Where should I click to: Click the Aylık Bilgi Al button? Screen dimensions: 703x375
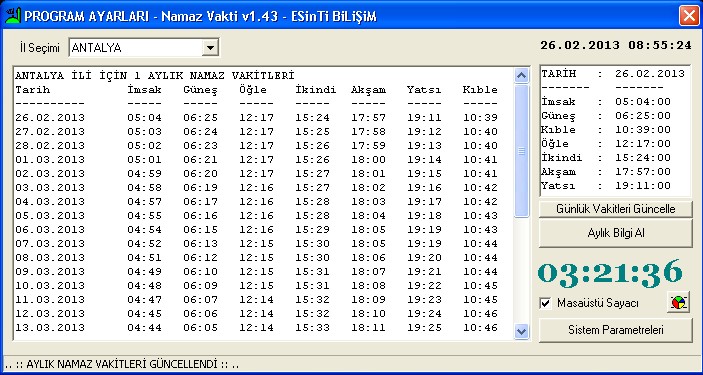click(616, 233)
